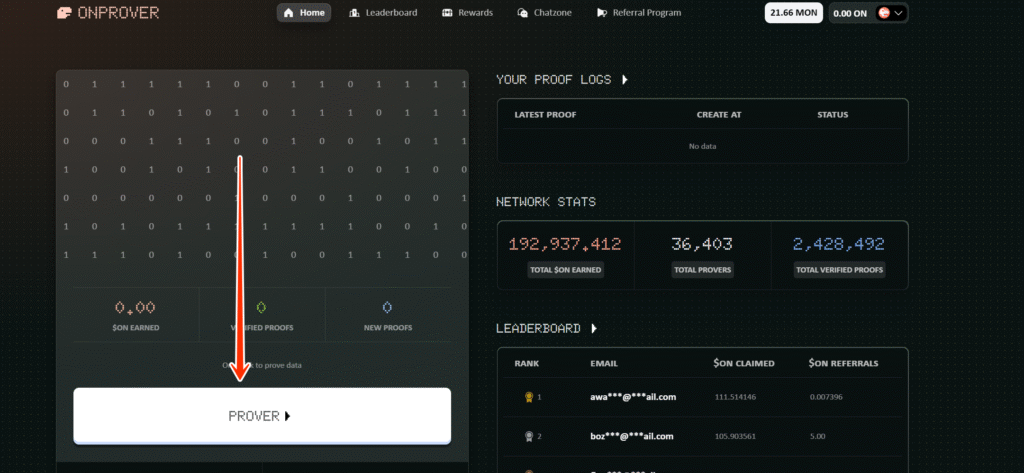
Task: Click the $ON EARNED 0.00 stat
Action: 135,315
